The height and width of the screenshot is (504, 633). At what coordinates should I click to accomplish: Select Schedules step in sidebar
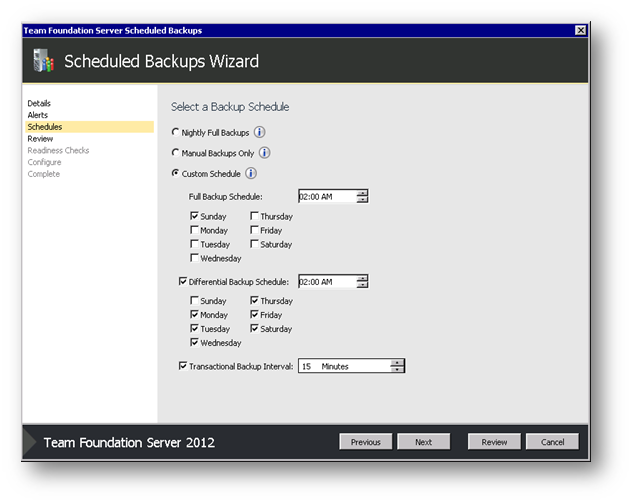pos(89,126)
